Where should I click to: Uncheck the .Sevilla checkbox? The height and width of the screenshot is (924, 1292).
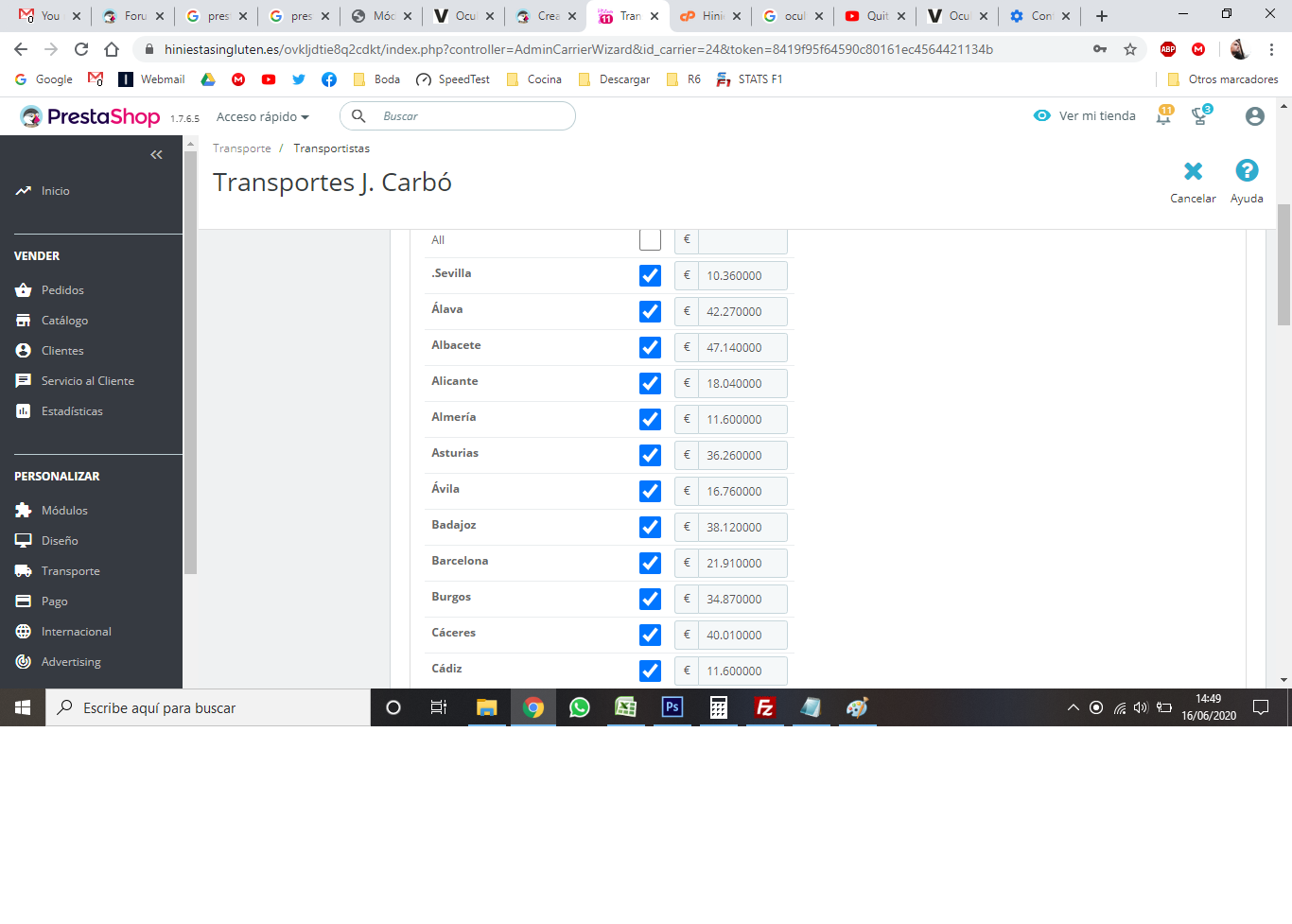(650, 275)
